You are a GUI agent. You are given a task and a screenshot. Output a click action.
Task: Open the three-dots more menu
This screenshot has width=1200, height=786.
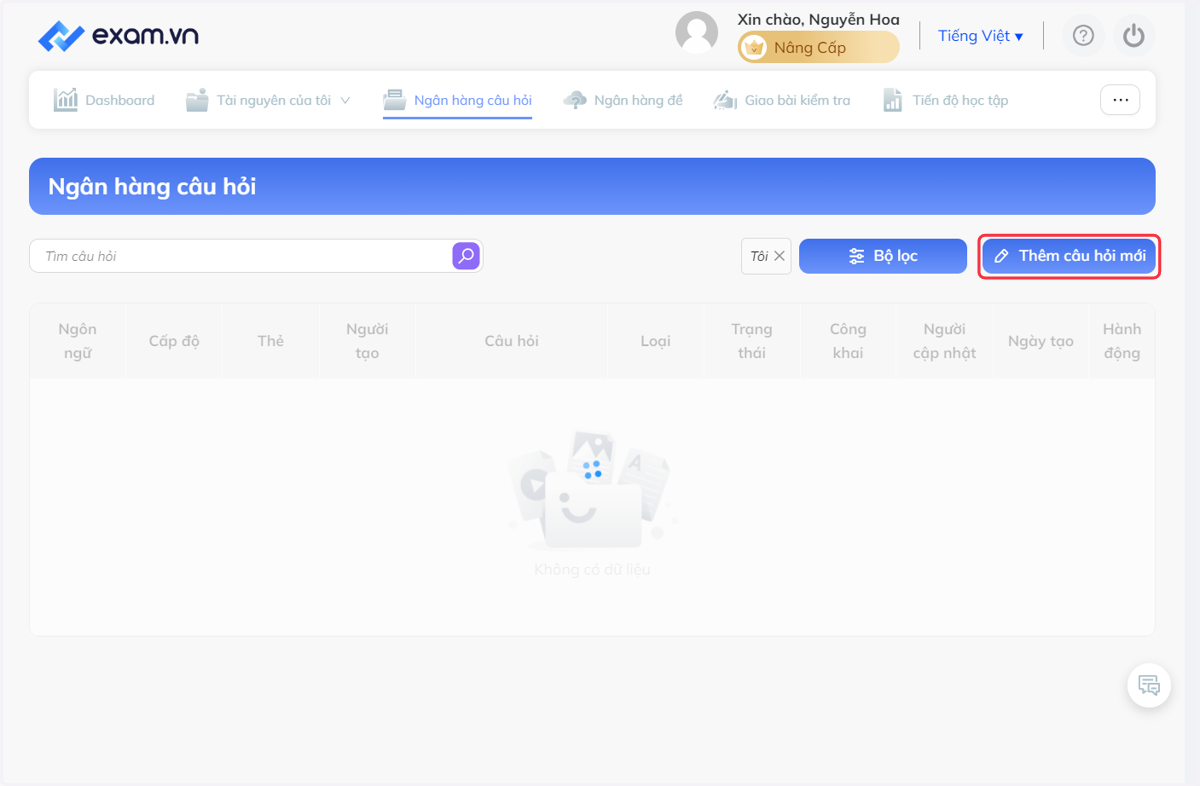pyautogui.click(x=1120, y=100)
